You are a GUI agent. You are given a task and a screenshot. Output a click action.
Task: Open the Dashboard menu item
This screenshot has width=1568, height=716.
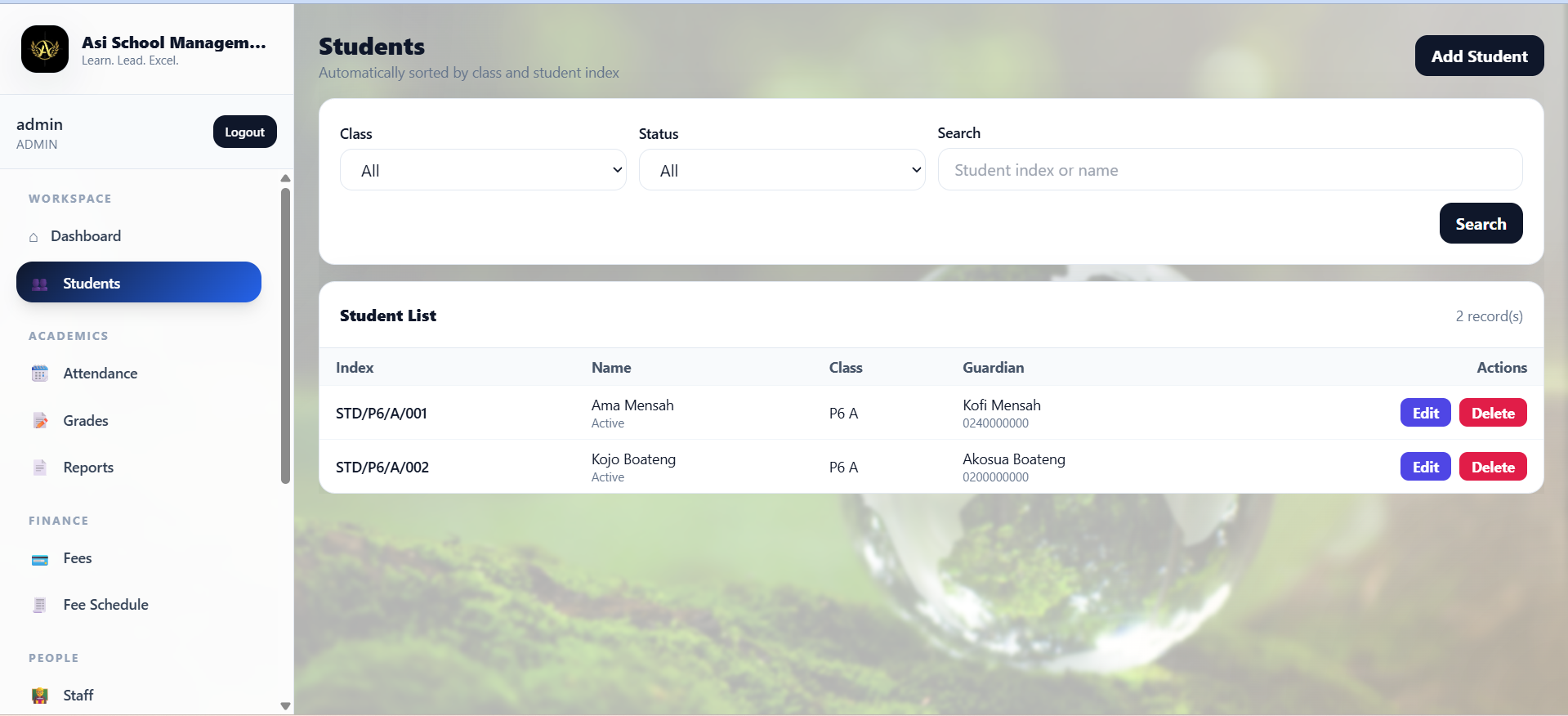(x=139, y=236)
